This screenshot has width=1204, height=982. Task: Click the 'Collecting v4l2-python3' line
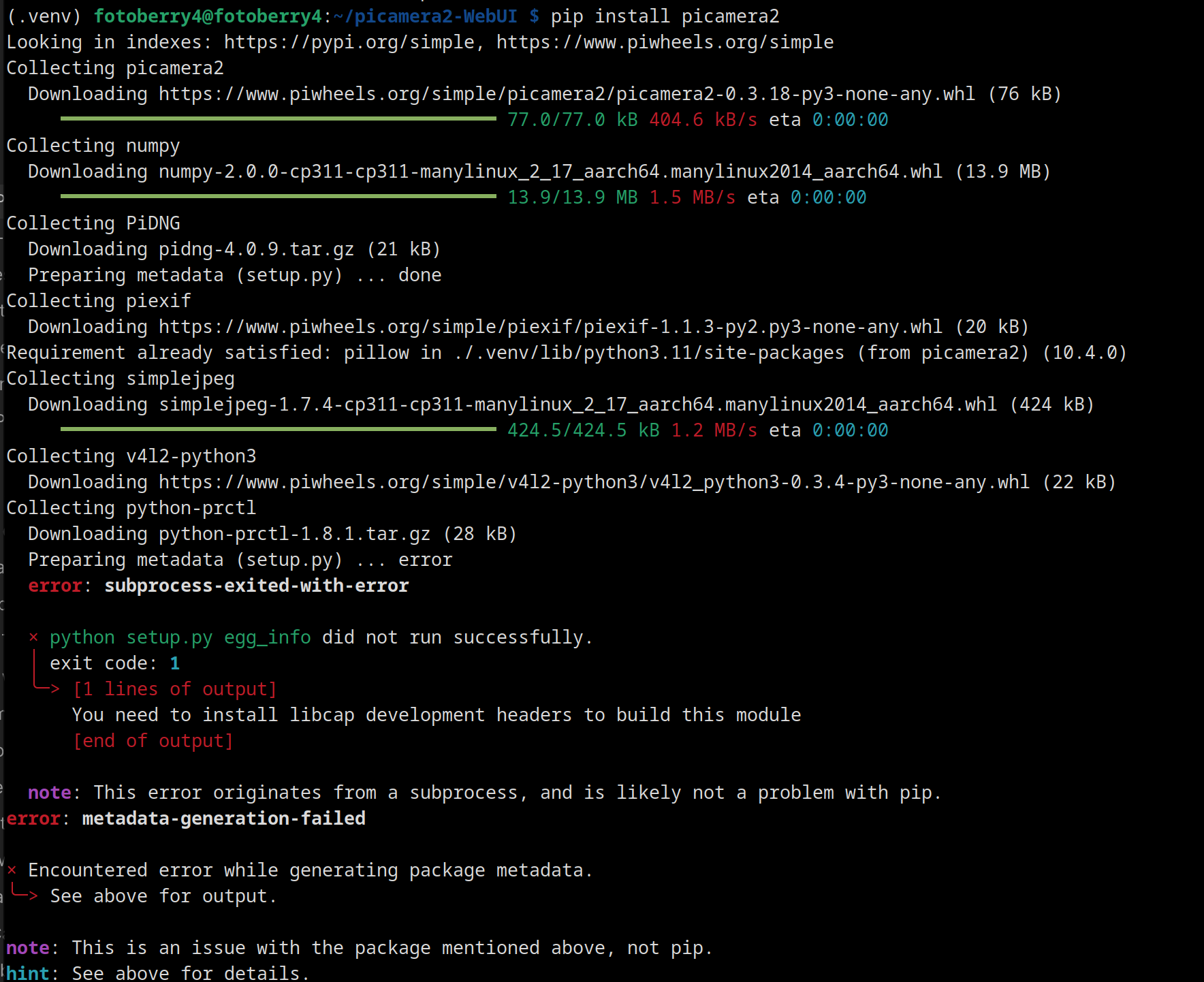click(x=131, y=456)
